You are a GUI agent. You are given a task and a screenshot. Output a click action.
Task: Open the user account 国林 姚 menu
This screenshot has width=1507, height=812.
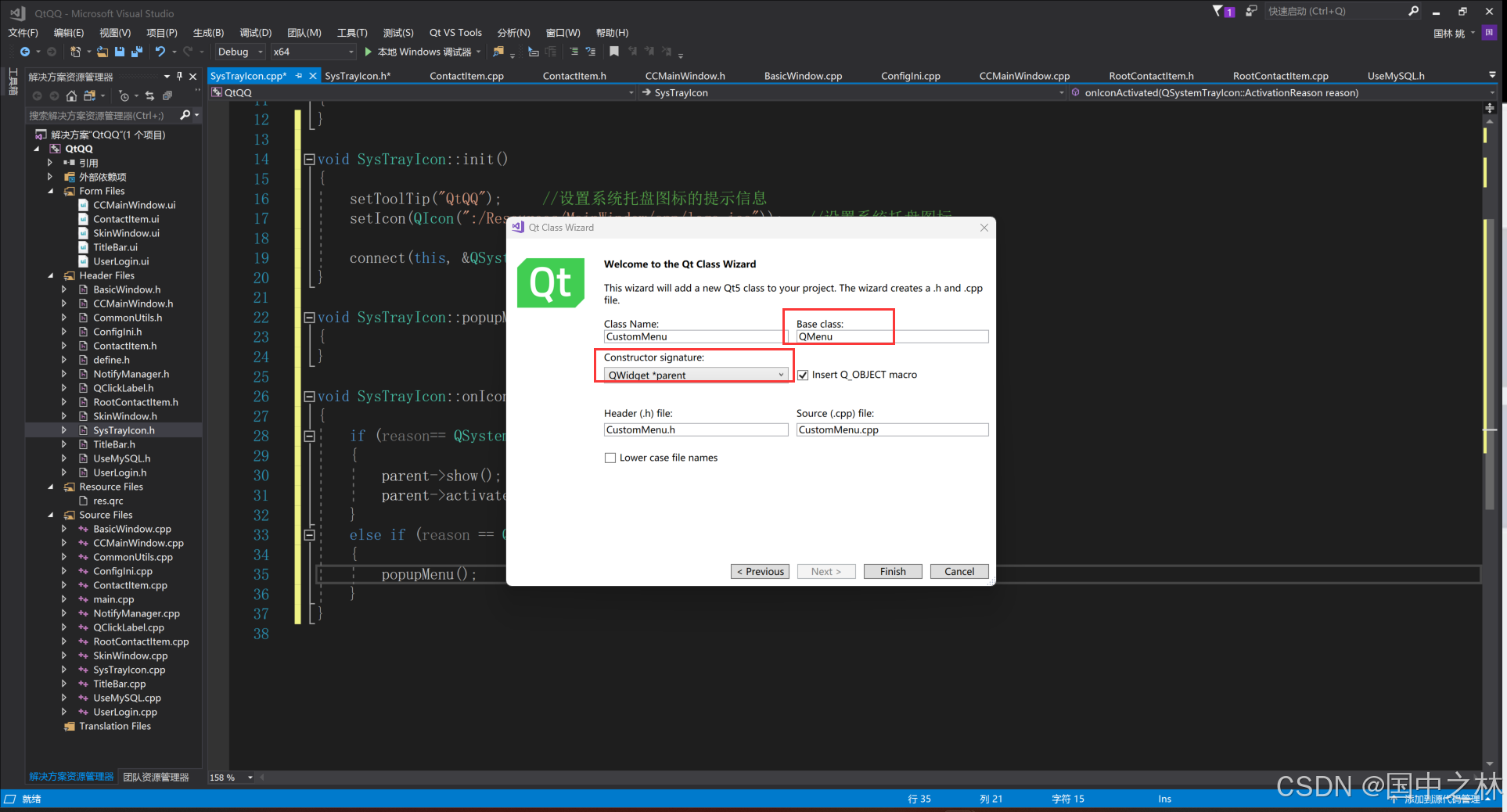tap(1454, 34)
